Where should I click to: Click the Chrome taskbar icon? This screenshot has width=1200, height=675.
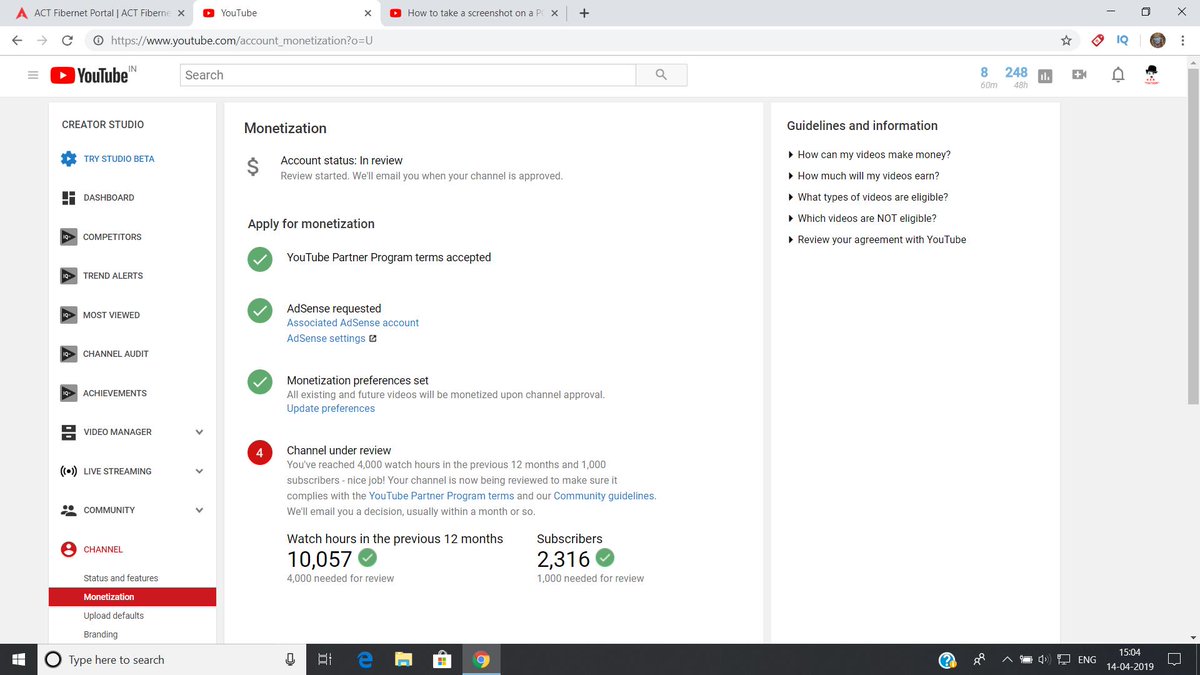[481, 660]
